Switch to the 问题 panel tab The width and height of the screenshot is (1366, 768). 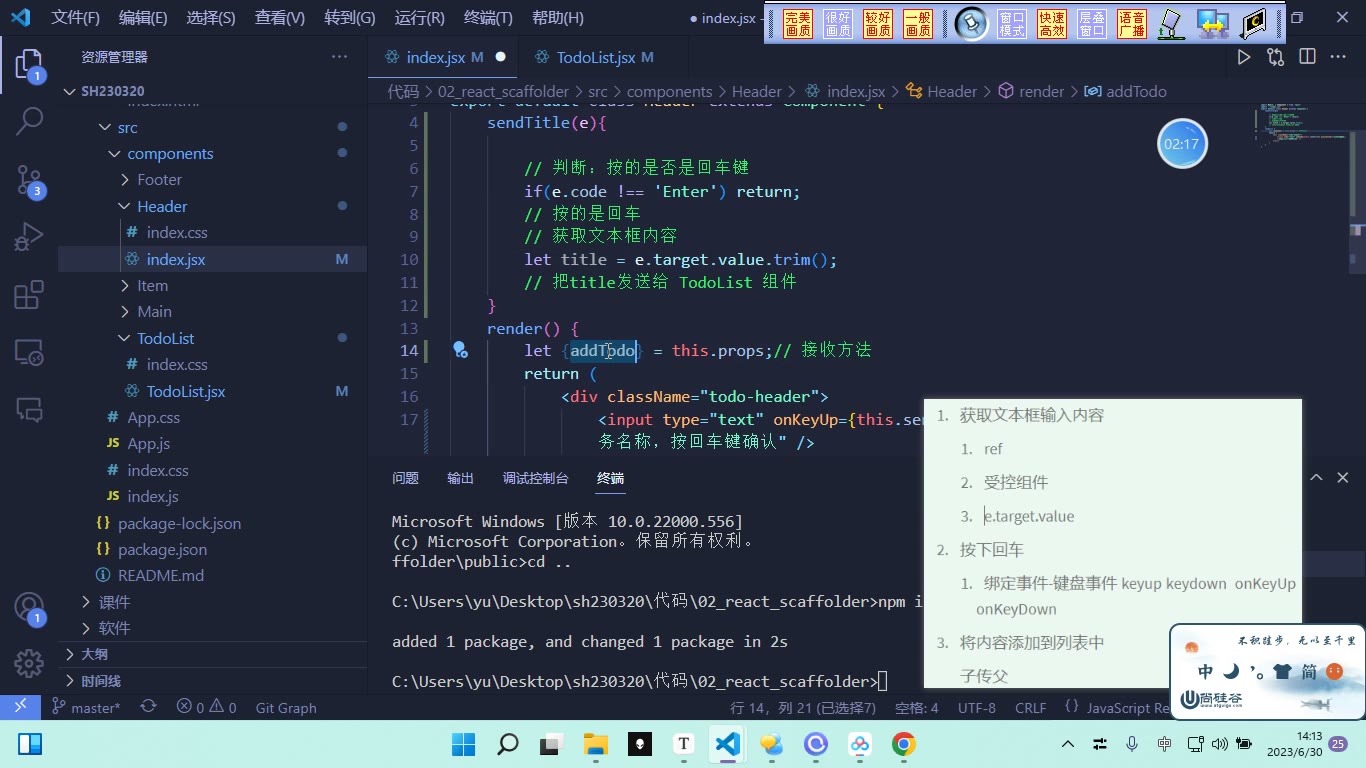point(405,478)
